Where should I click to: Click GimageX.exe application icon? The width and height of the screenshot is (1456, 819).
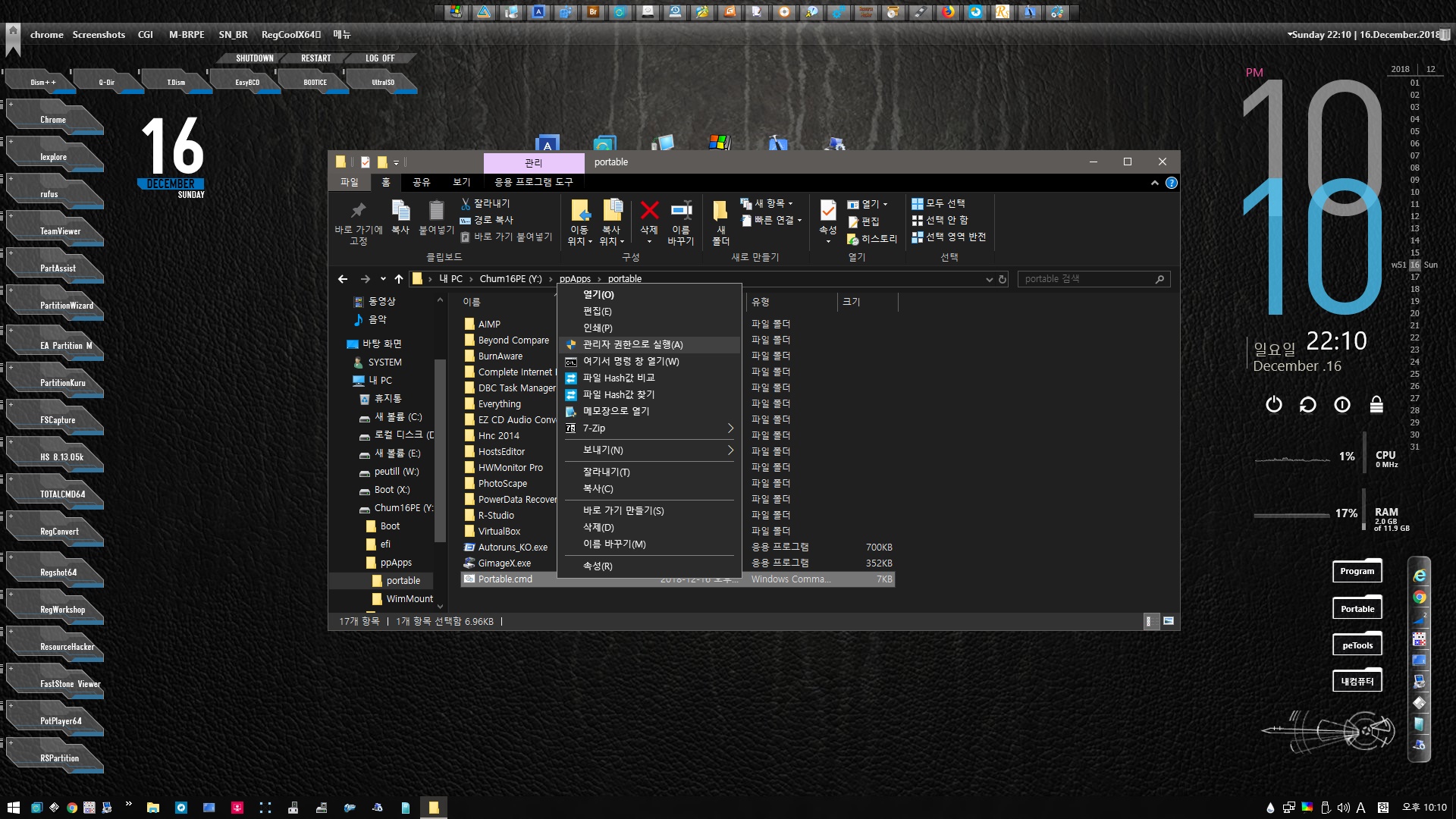468,562
